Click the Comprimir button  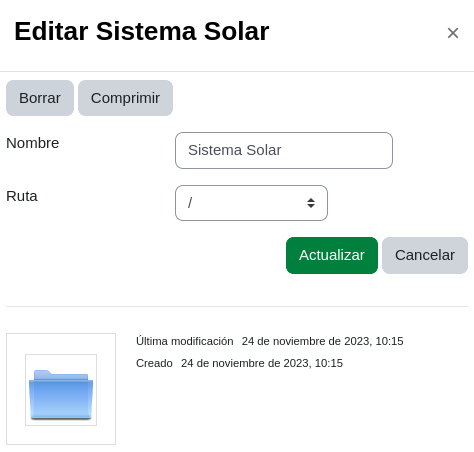(x=125, y=98)
